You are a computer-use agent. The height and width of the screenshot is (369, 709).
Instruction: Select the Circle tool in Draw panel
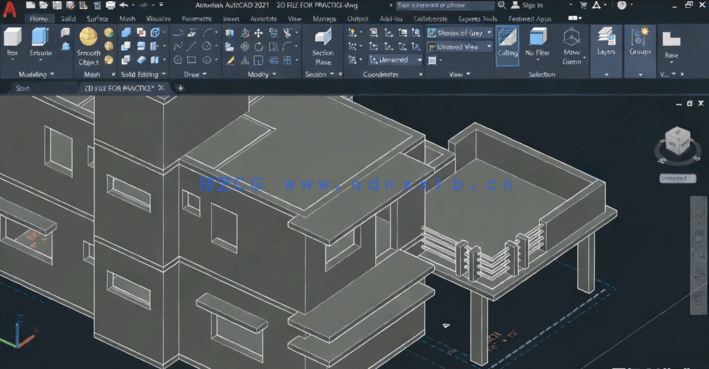[207, 46]
